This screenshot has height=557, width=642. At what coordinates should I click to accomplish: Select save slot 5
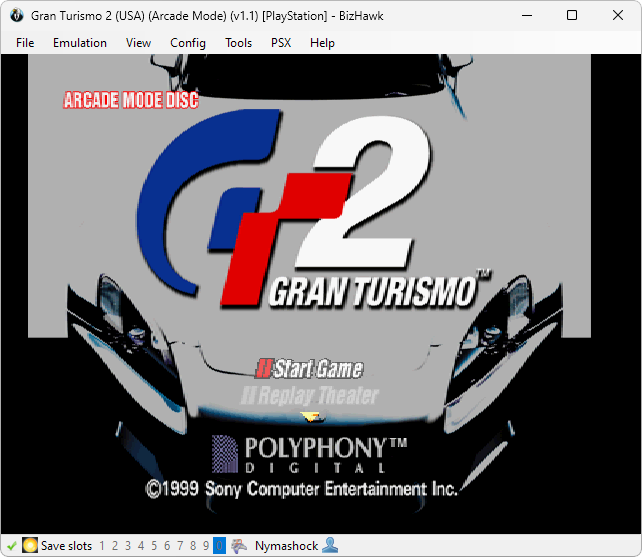pyautogui.click(x=154, y=546)
